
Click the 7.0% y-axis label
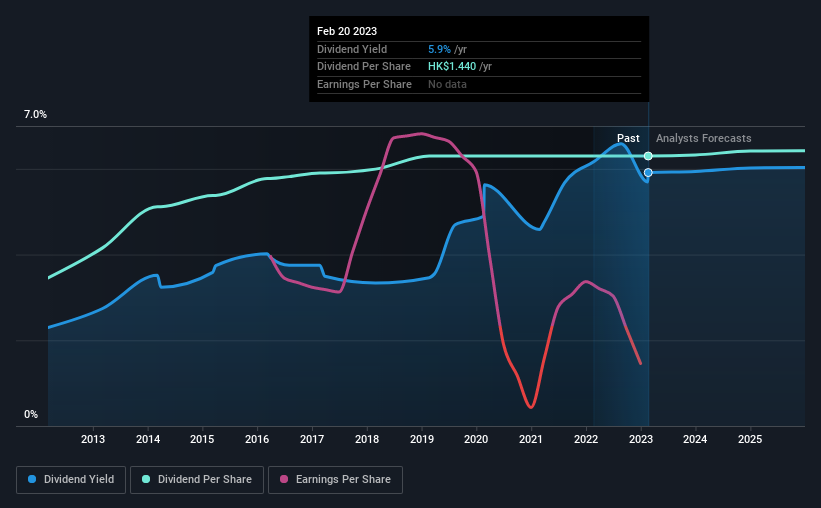click(35, 115)
